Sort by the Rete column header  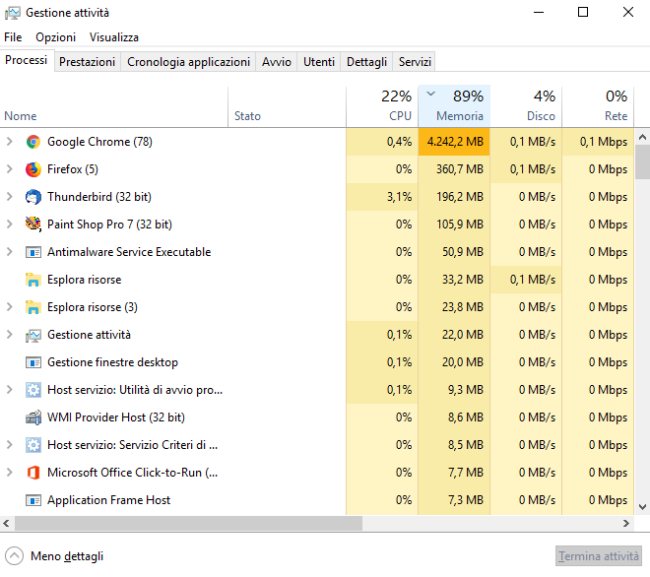[598, 107]
